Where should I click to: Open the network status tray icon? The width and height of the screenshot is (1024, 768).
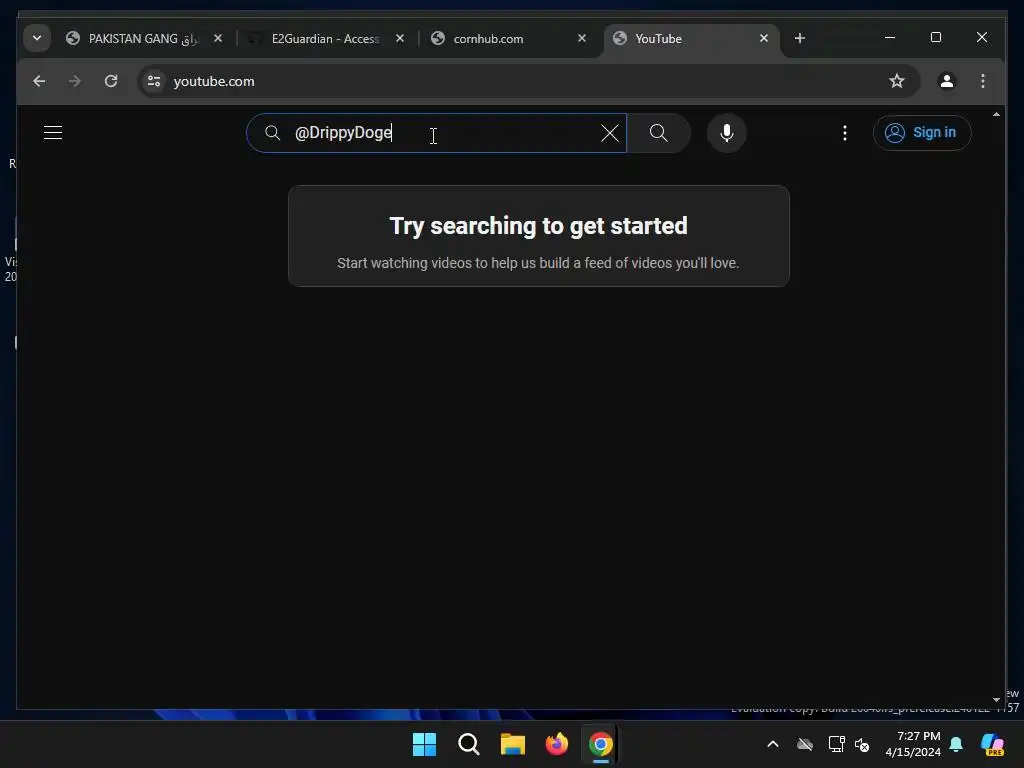point(837,744)
